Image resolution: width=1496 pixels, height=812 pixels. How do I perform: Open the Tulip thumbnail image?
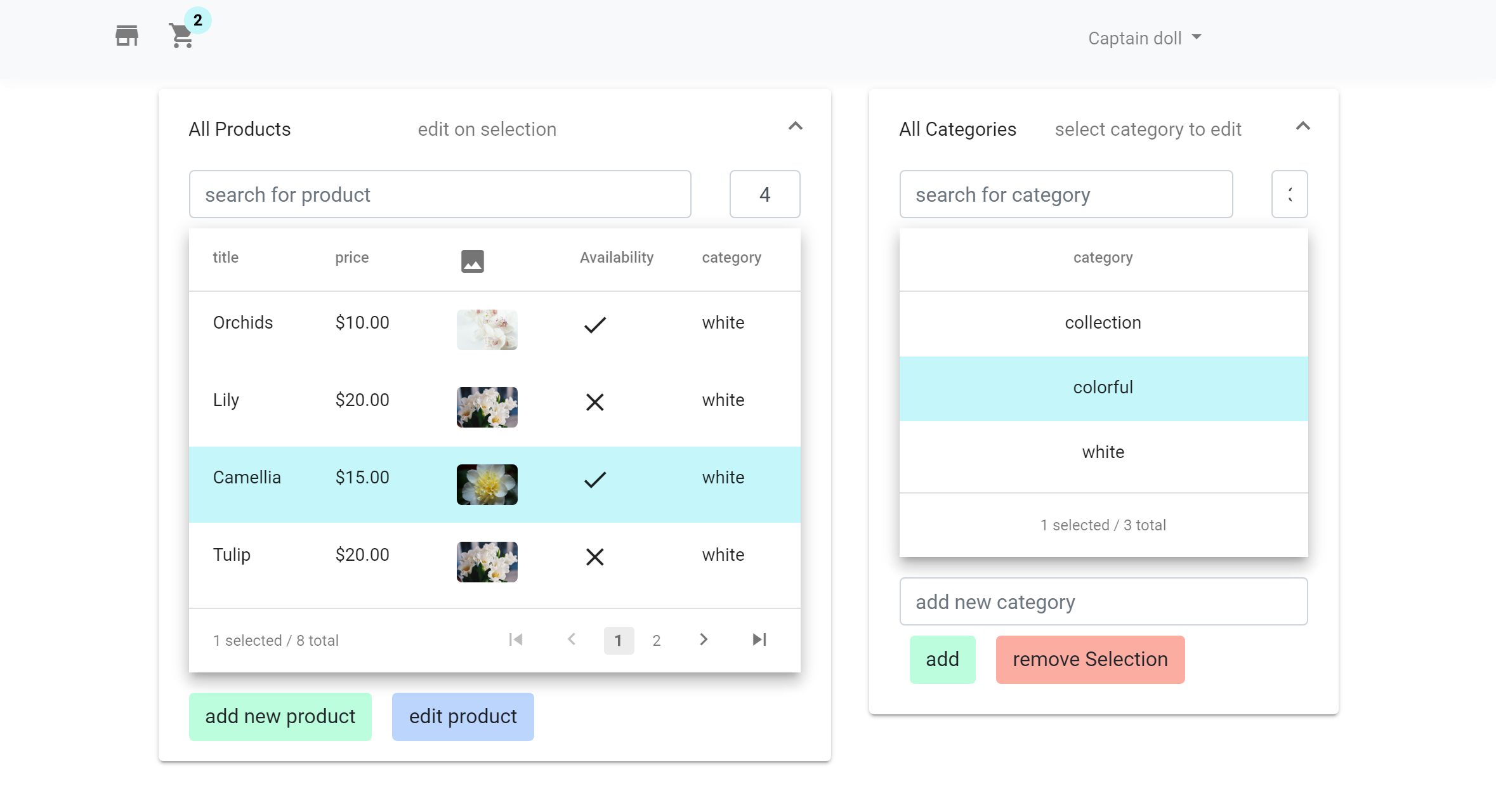(487, 562)
